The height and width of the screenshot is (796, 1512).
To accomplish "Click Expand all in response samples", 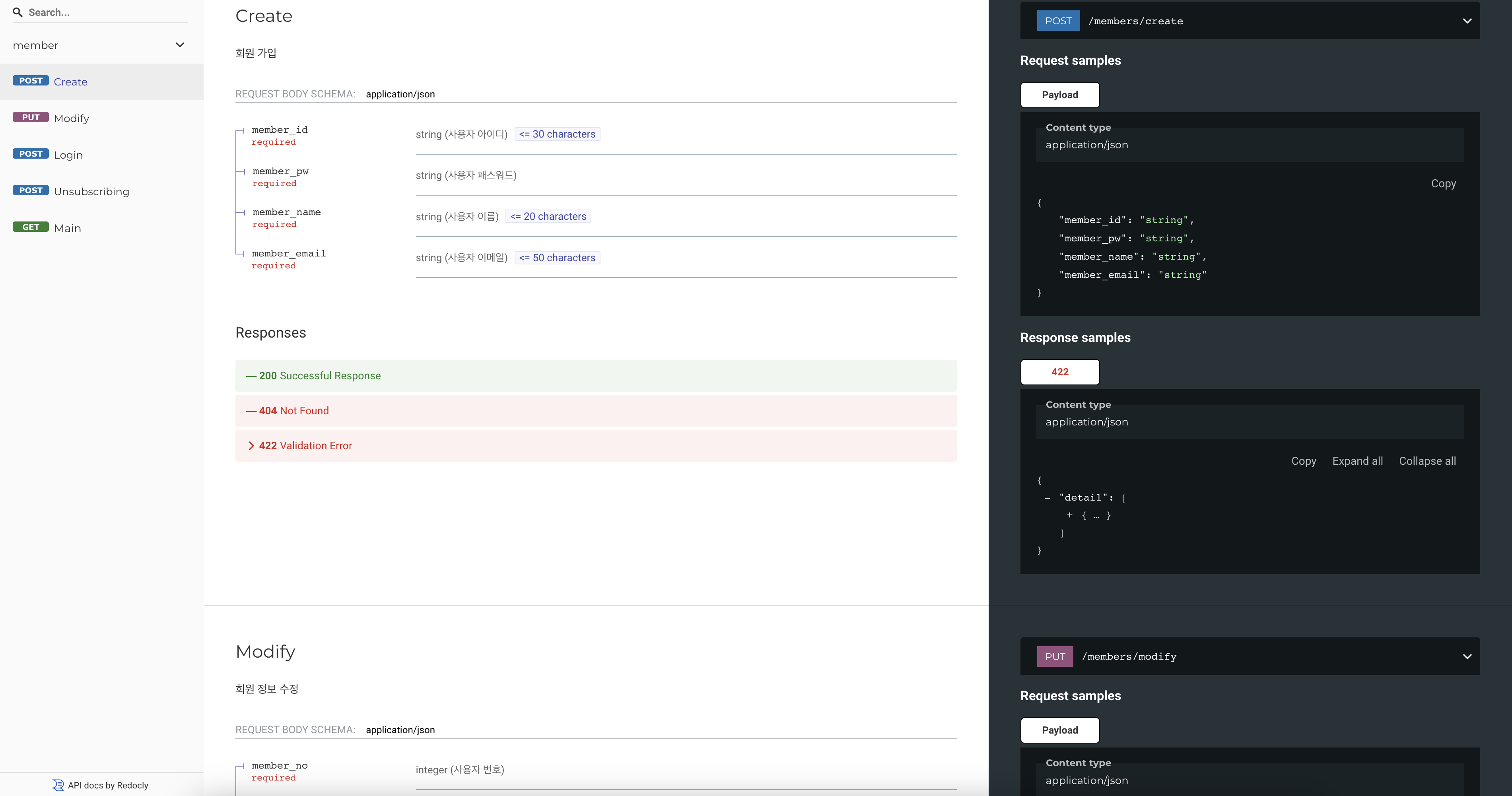I will (x=1357, y=461).
